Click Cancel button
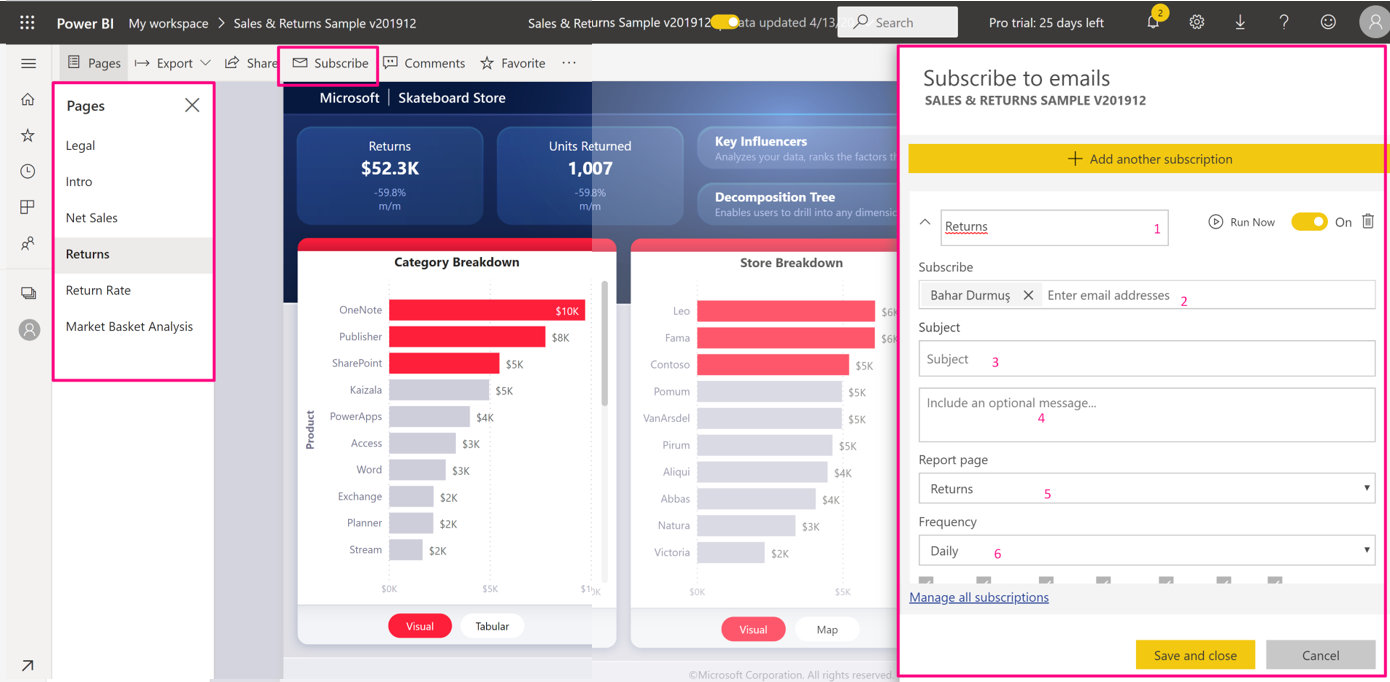 1320,655
